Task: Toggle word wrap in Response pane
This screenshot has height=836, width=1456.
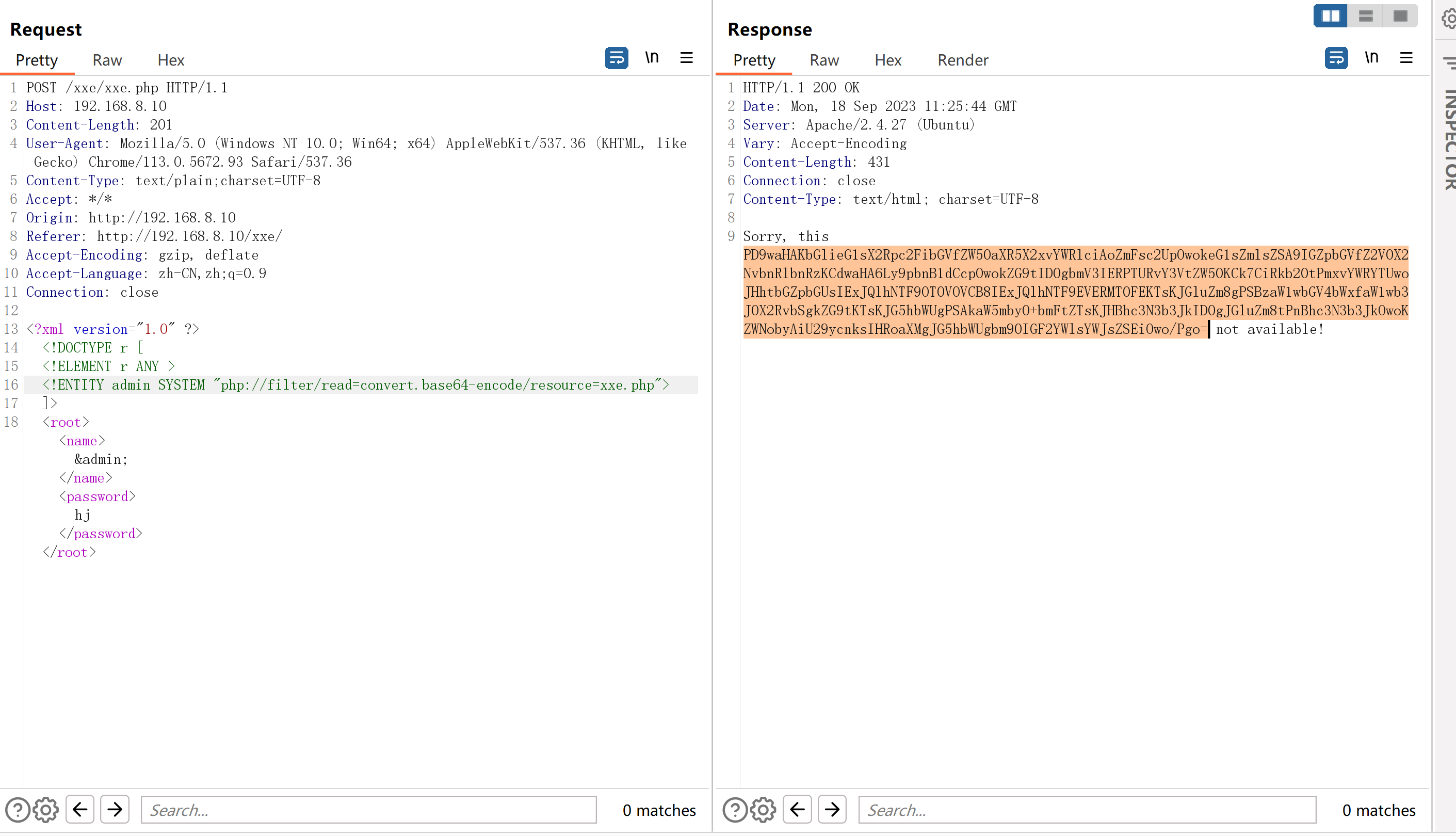Action: click(x=1335, y=58)
